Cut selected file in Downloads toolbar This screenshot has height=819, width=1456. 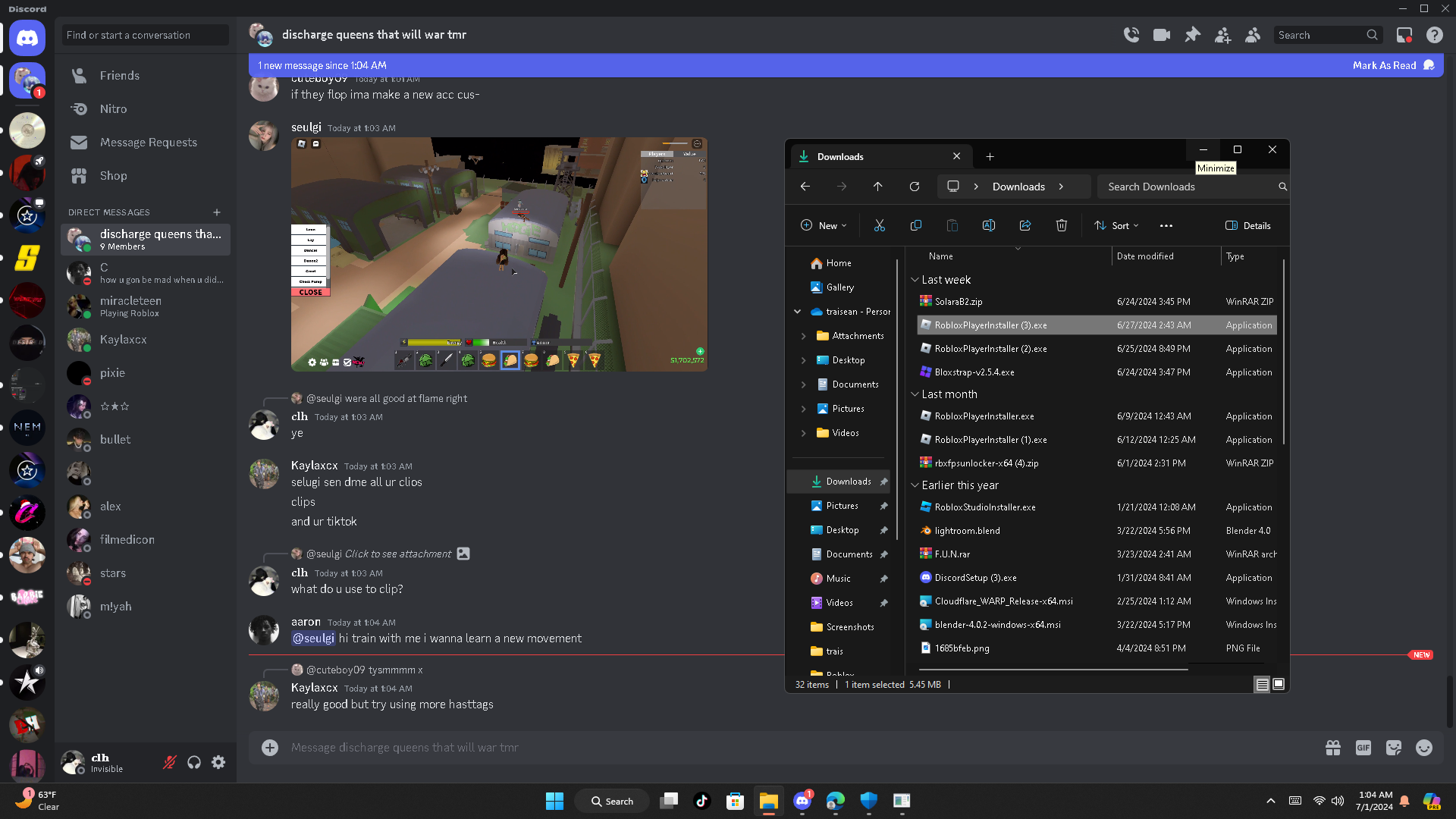point(880,225)
